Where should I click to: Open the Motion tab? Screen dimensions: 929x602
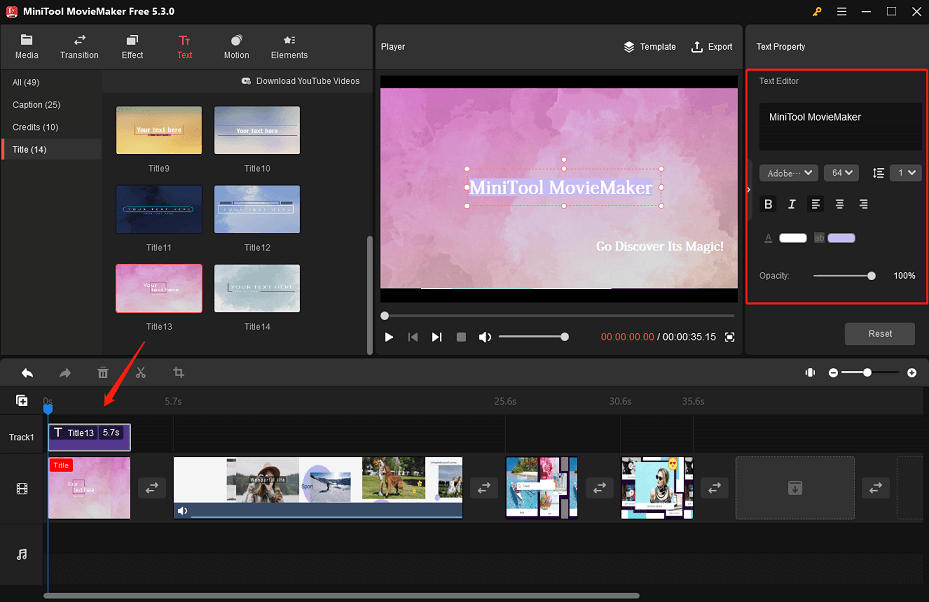pos(236,47)
